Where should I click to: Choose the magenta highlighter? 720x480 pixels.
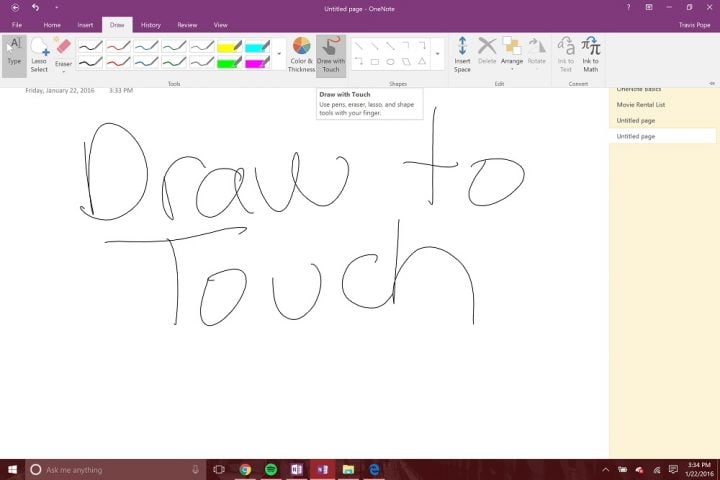coord(258,62)
